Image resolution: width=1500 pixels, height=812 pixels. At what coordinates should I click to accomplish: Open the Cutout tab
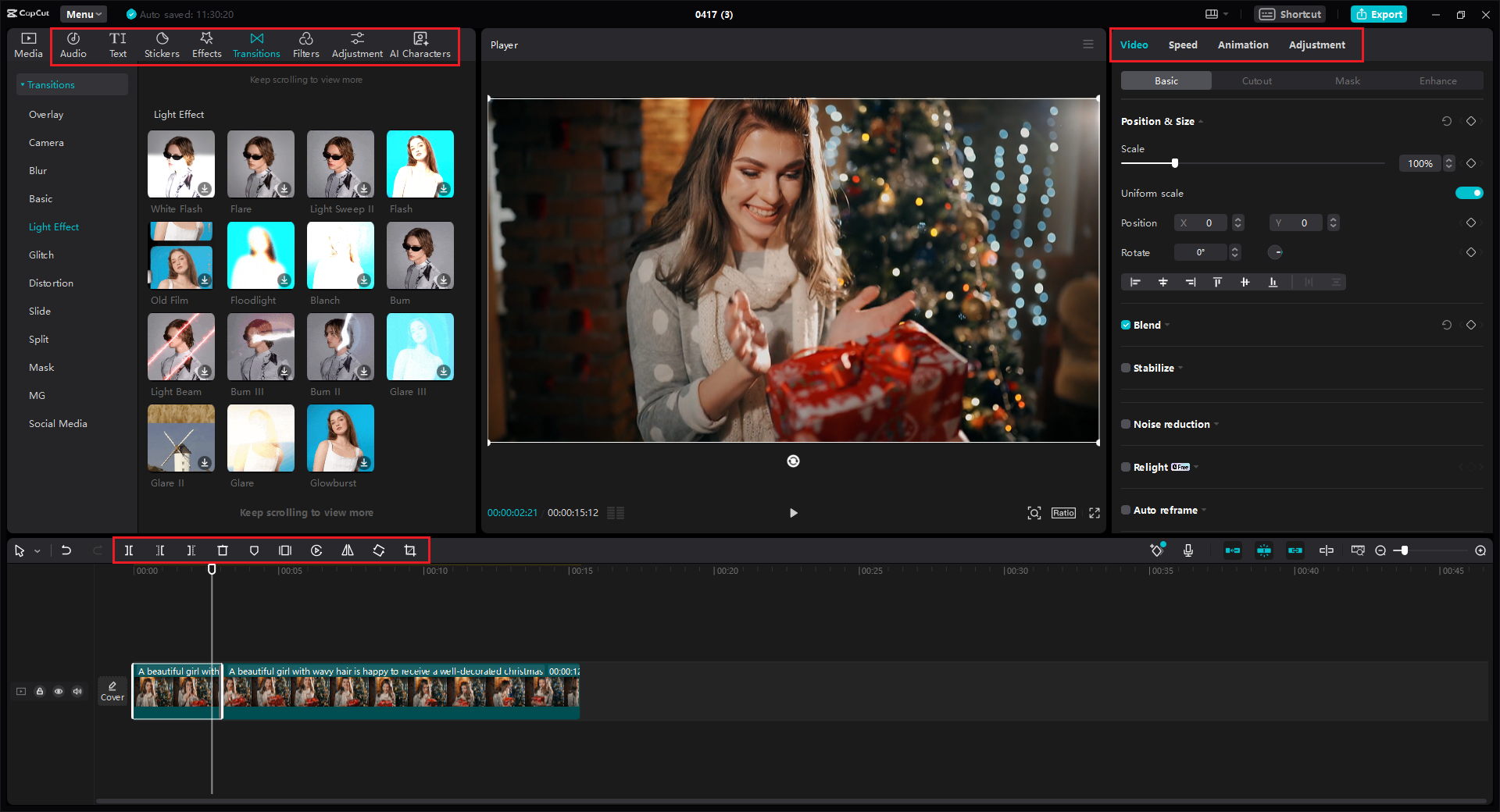[1255, 80]
